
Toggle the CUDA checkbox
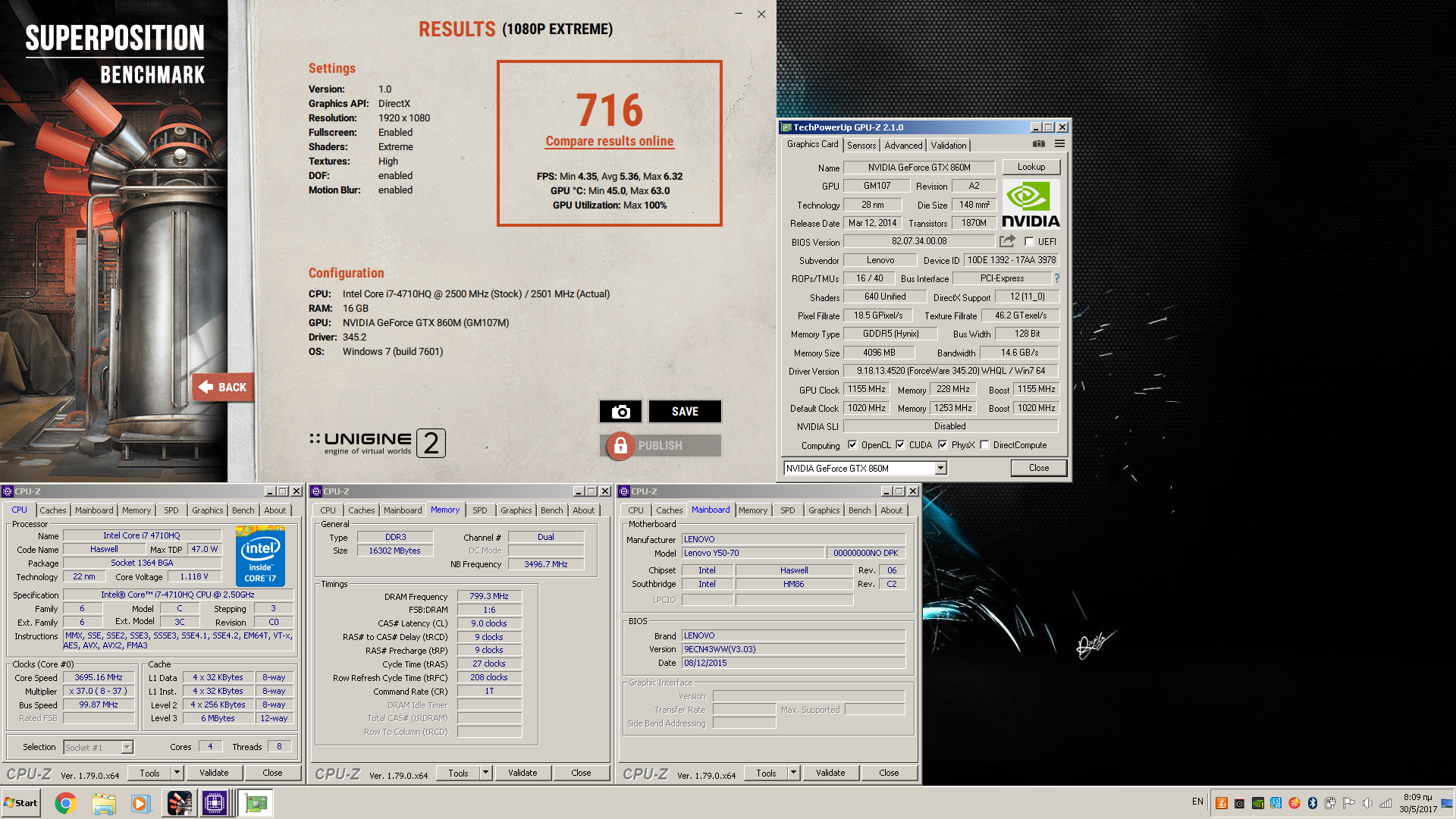(900, 445)
